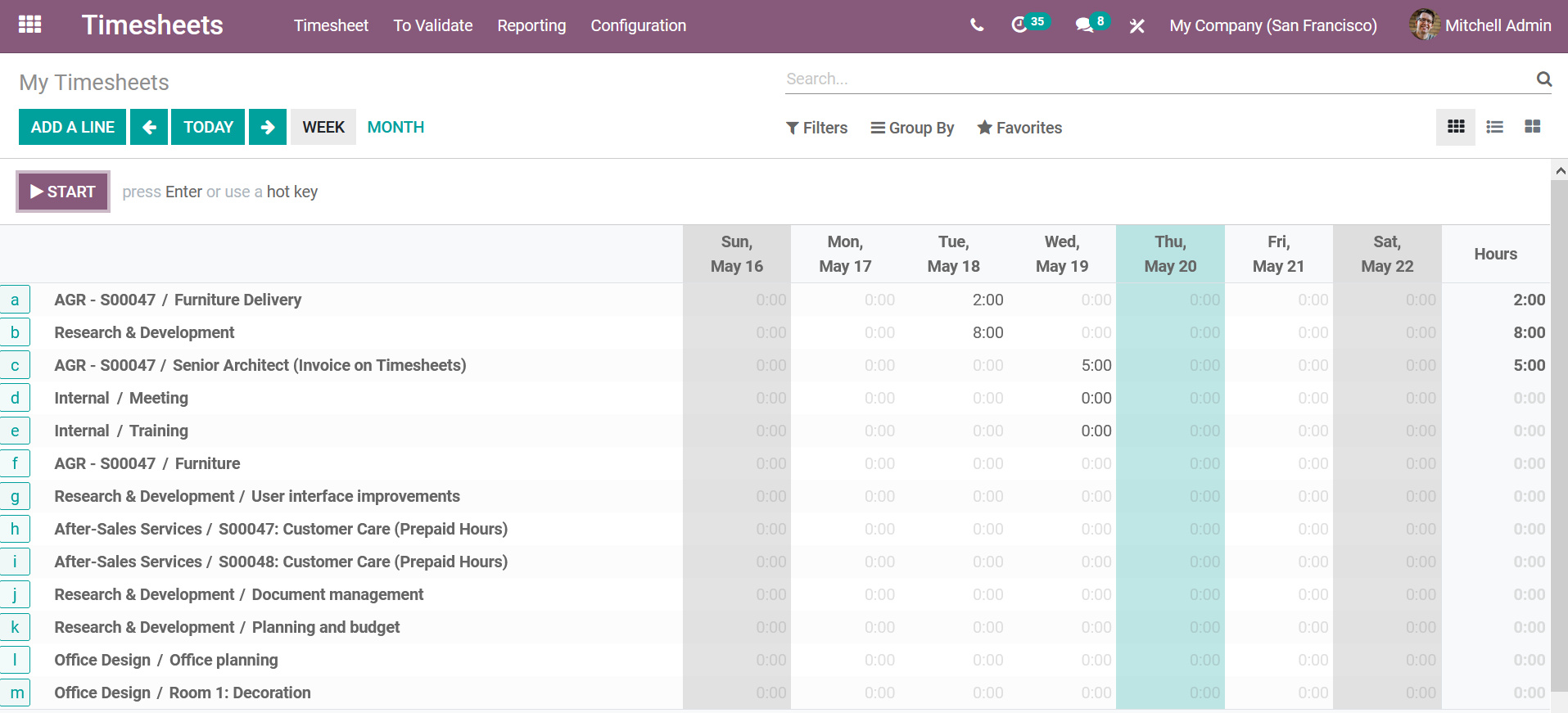This screenshot has height=713, width=1568.
Task: Click hot key 'd' for Internal Meeting
Action: coord(15,398)
